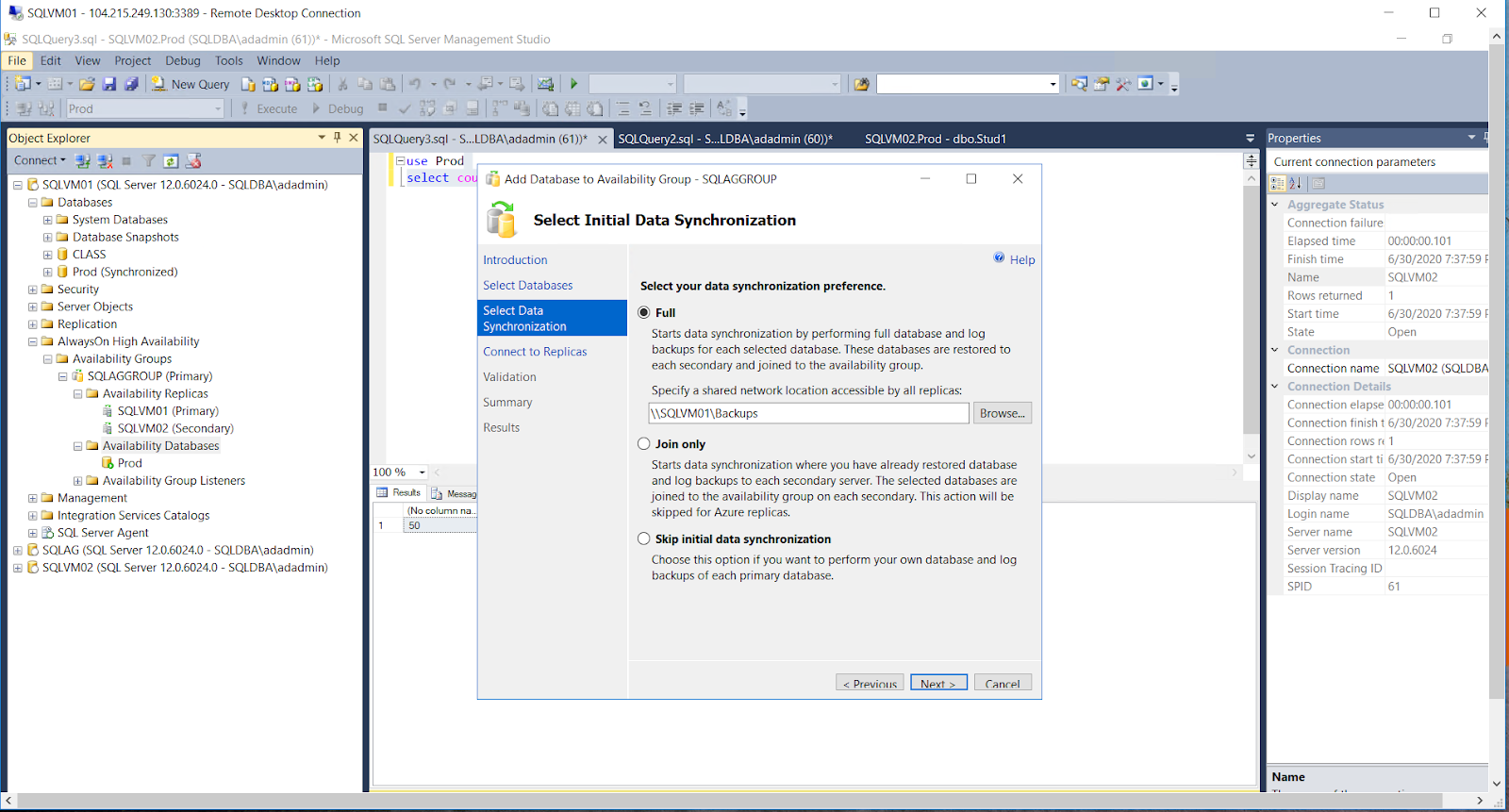The height and width of the screenshot is (812, 1509).
Task: Click the Browse... button
Action: [x=1003, y=413]
